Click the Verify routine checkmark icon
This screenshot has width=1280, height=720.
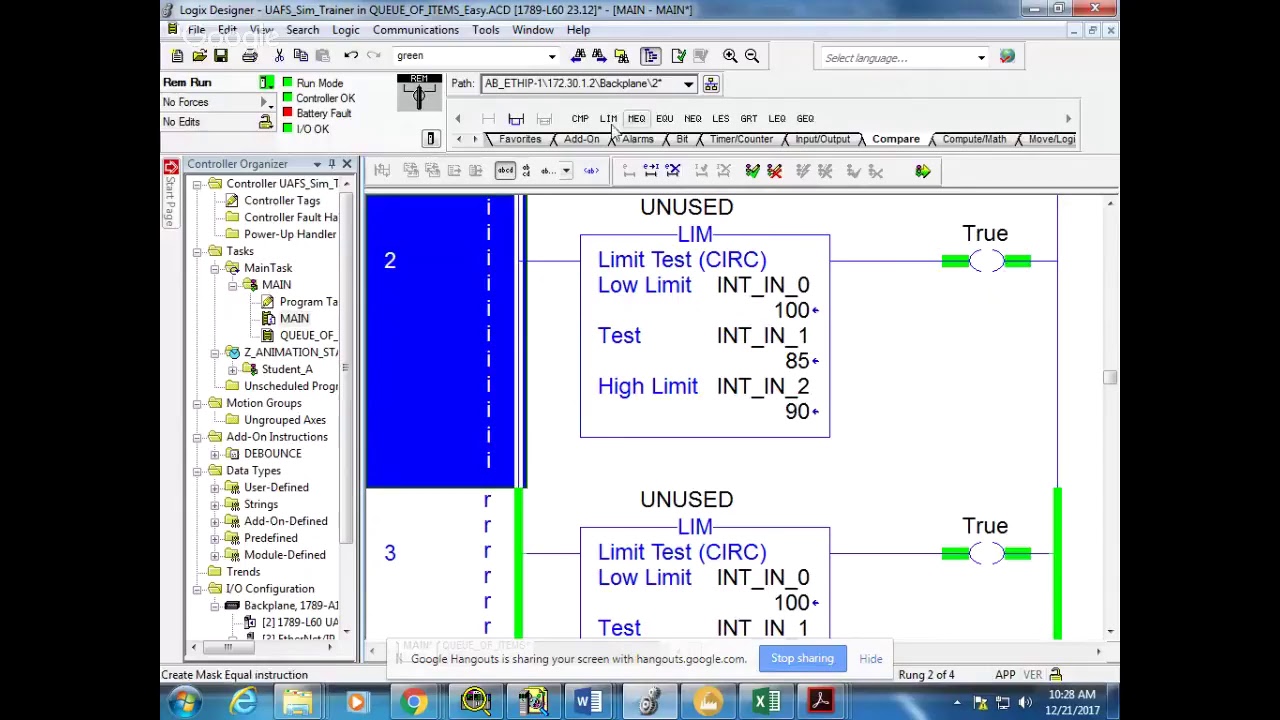[x=679, y=57]
